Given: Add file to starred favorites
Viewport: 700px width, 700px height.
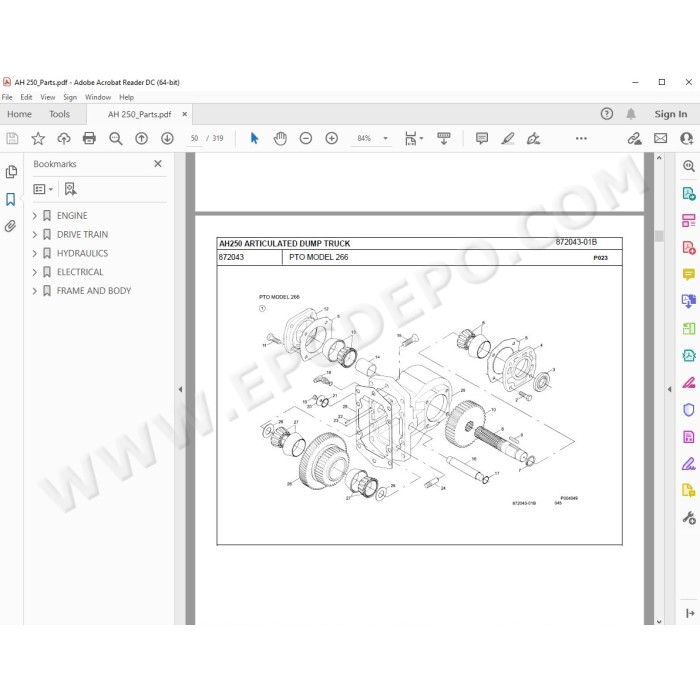Looking at the screenshot, I should tap(38, 138).
